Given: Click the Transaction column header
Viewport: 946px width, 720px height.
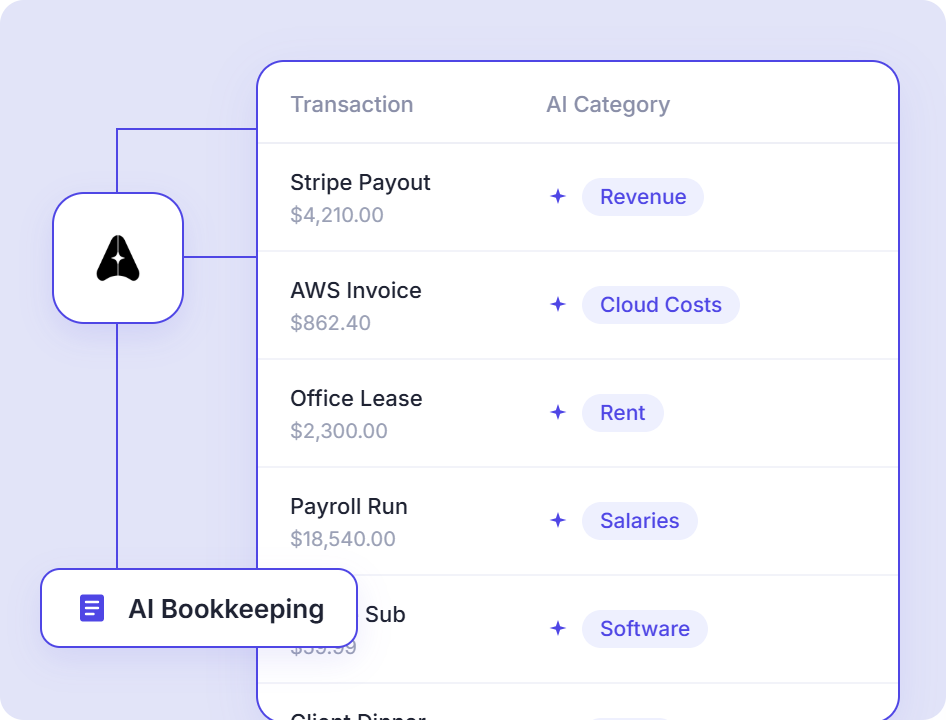Looking at the screenshot, I should tap(352, 104).
